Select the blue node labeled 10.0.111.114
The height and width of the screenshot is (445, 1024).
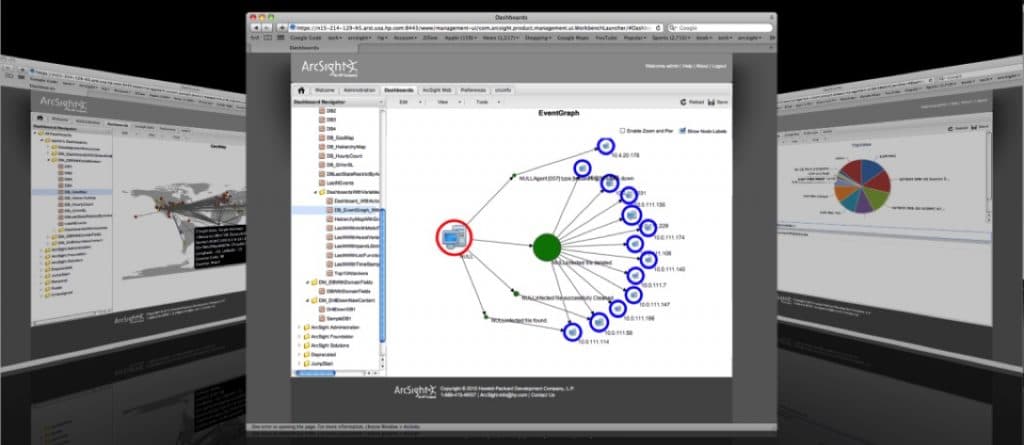coord(572,332)
